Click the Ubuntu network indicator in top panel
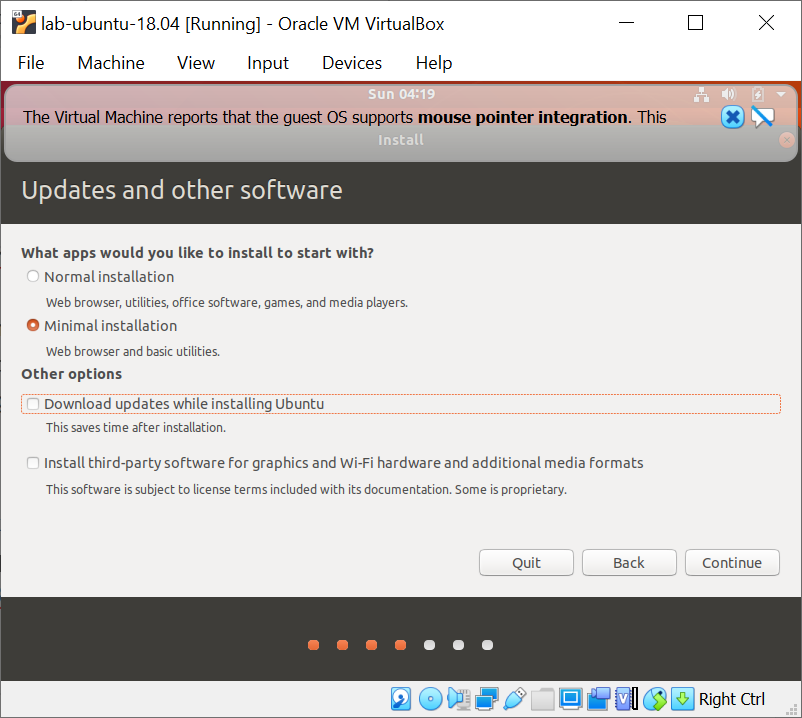This screenshot has height=718, width=802. (701, 95)
